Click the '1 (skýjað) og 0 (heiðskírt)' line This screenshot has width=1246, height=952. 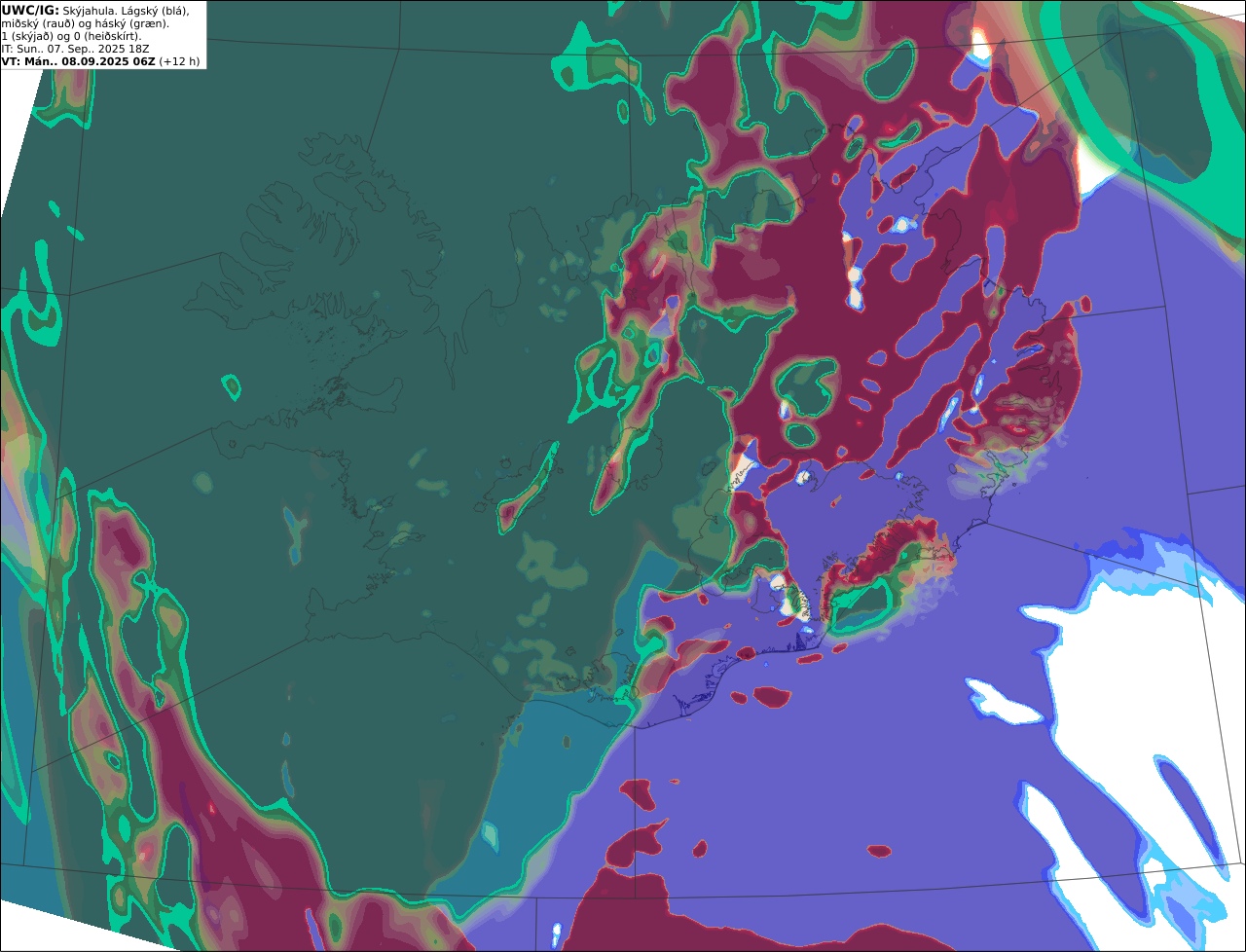pyautogui.click(x=71, y=36)
